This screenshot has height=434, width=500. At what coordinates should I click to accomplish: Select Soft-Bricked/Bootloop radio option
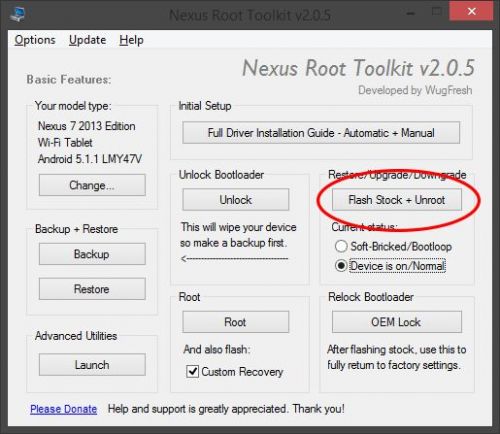[393, 246]
